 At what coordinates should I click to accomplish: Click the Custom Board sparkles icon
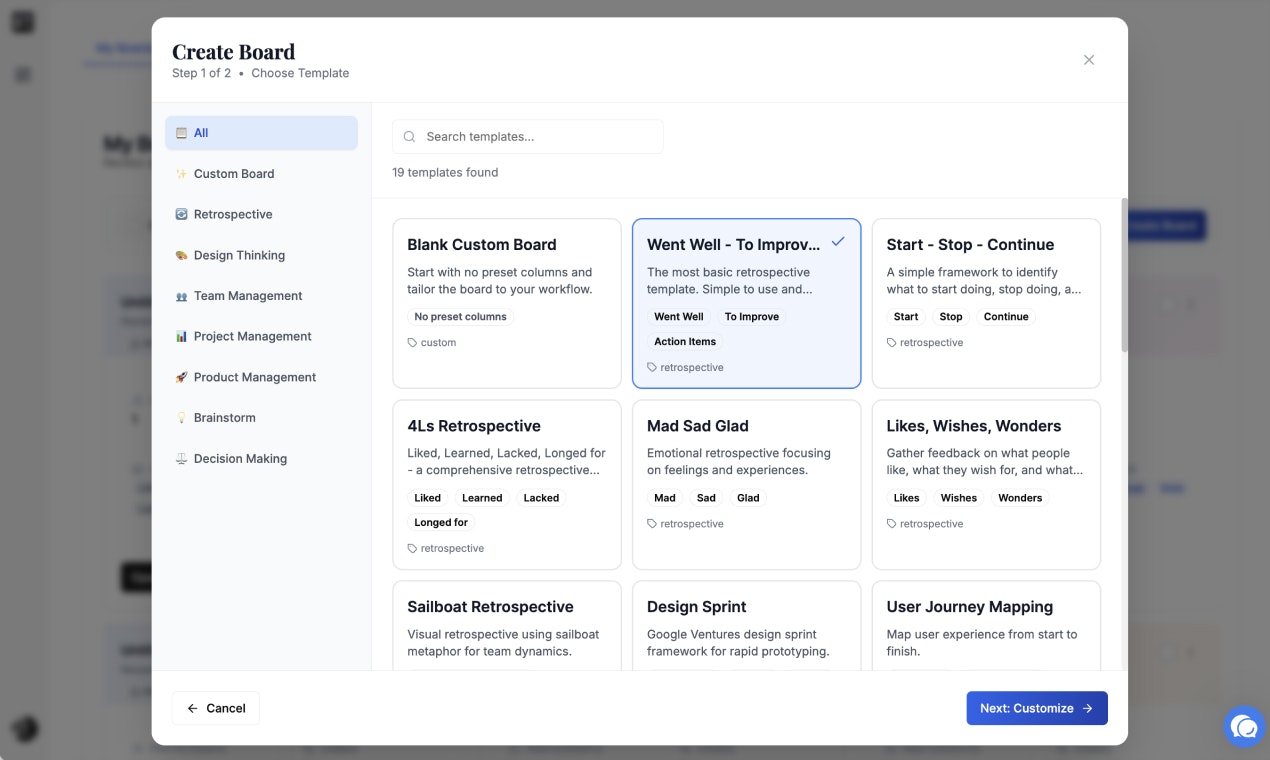[183, 173]
